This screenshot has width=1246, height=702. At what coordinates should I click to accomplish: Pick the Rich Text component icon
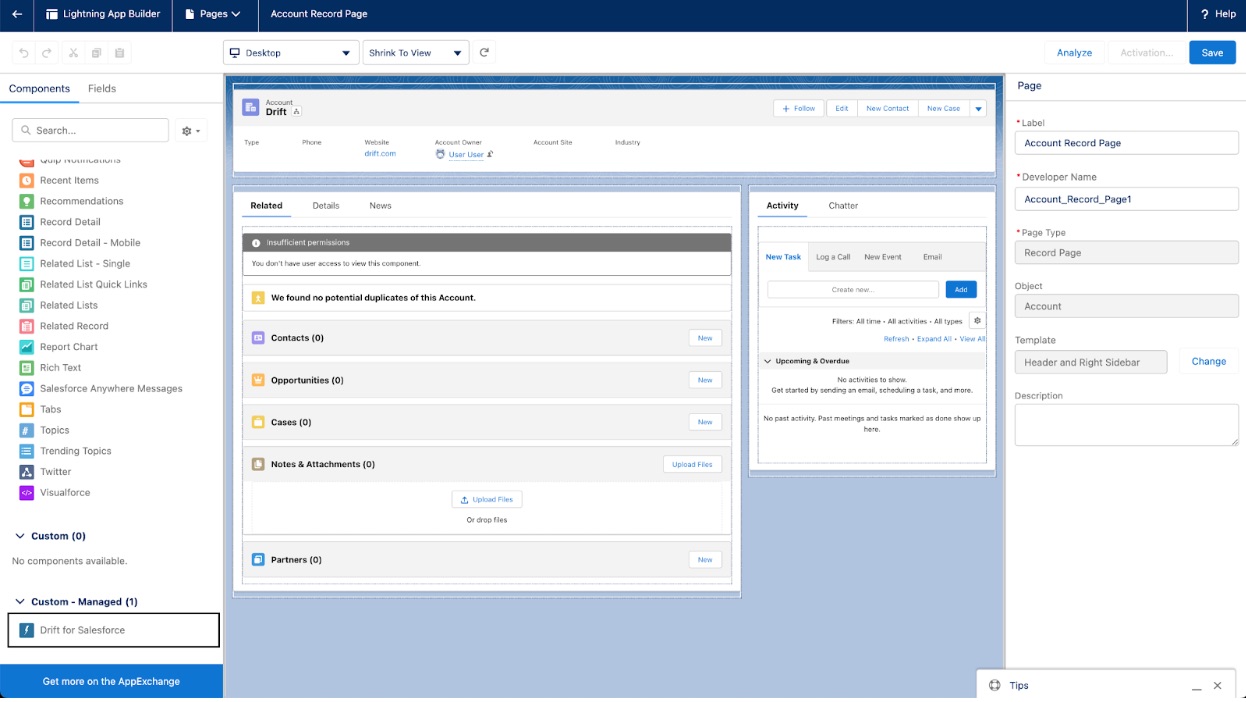click(27, 368)
